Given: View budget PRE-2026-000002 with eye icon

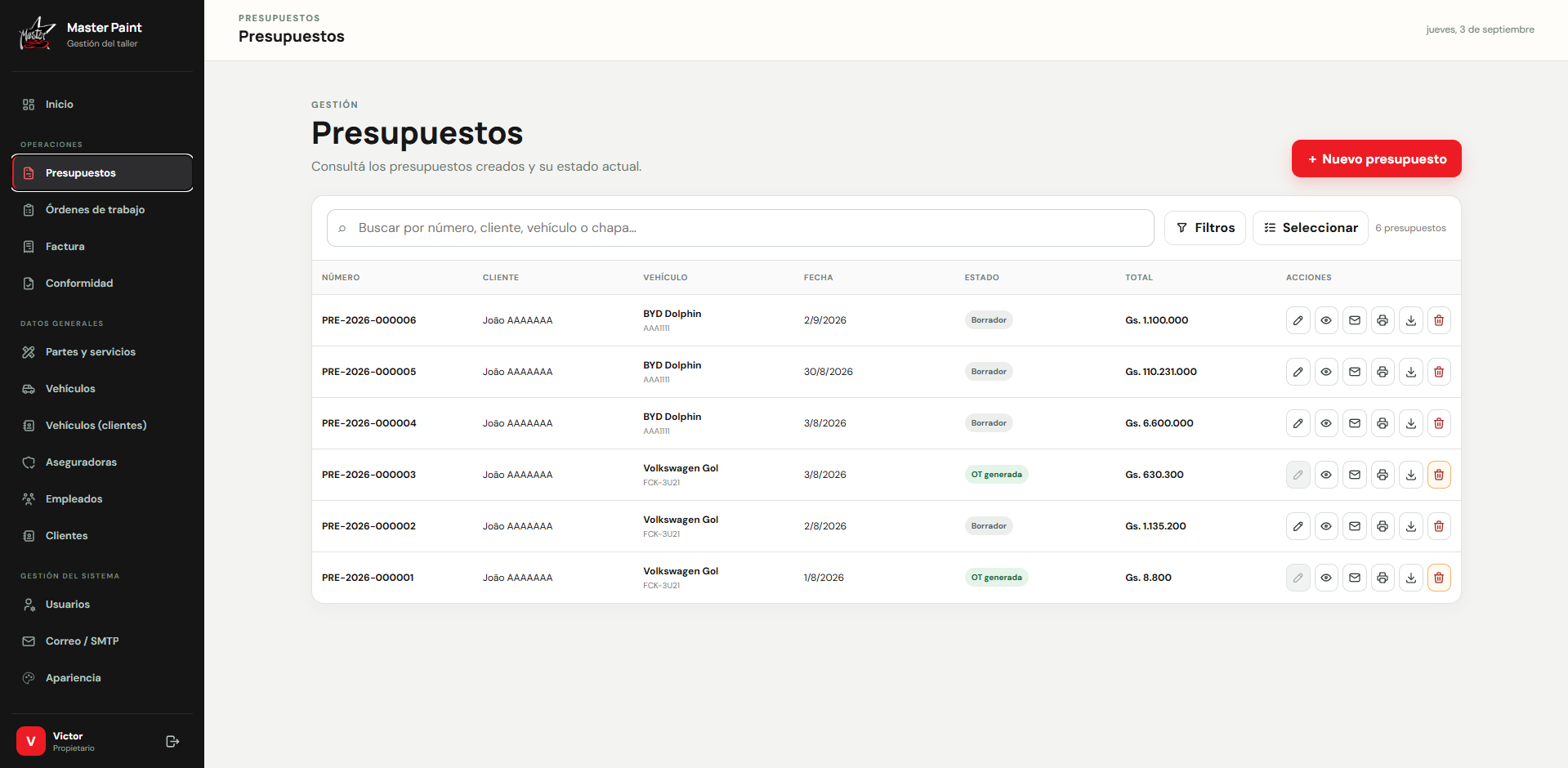Looking at the screenshot, I should tap(1326, 526).
